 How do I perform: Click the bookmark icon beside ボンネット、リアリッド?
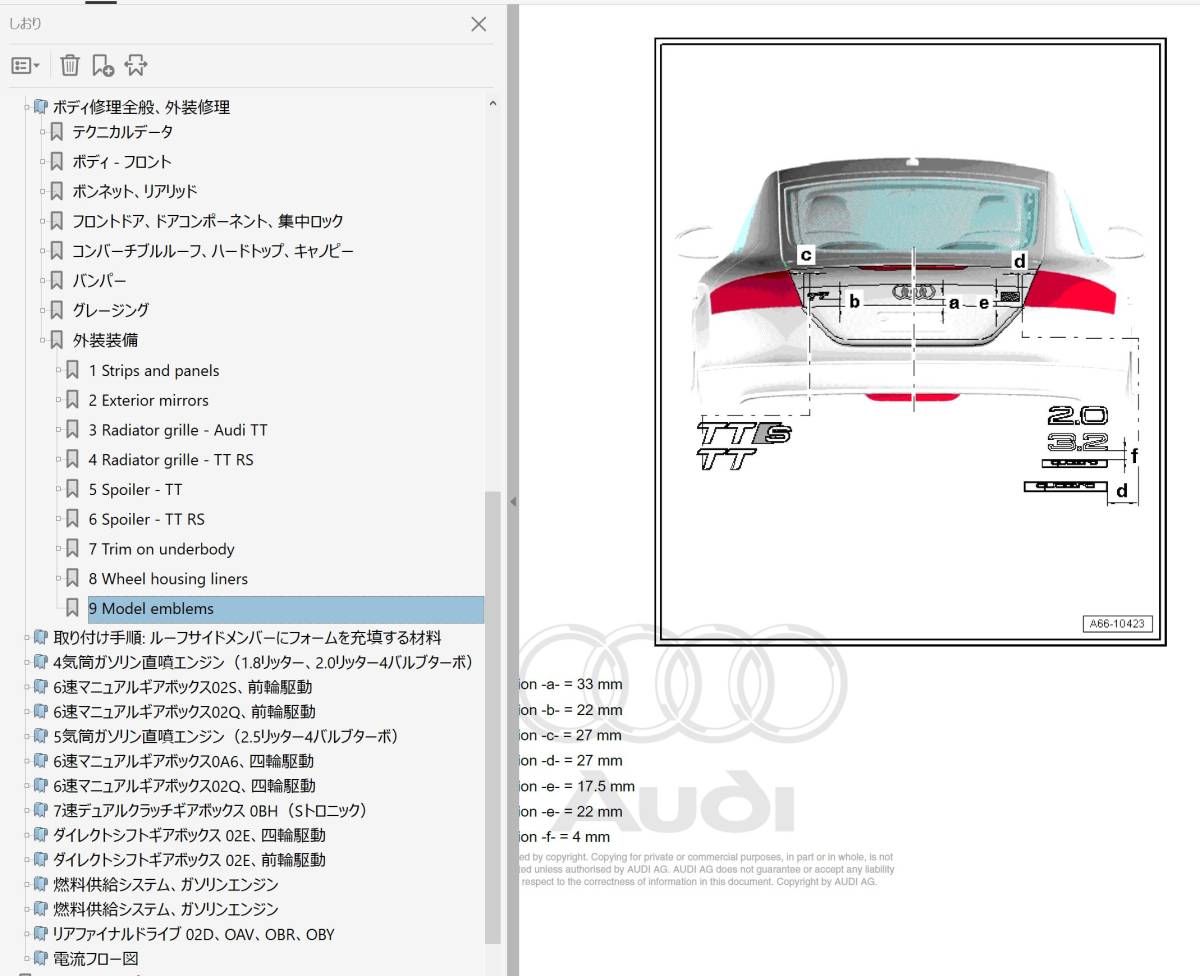tap(57, 191)
